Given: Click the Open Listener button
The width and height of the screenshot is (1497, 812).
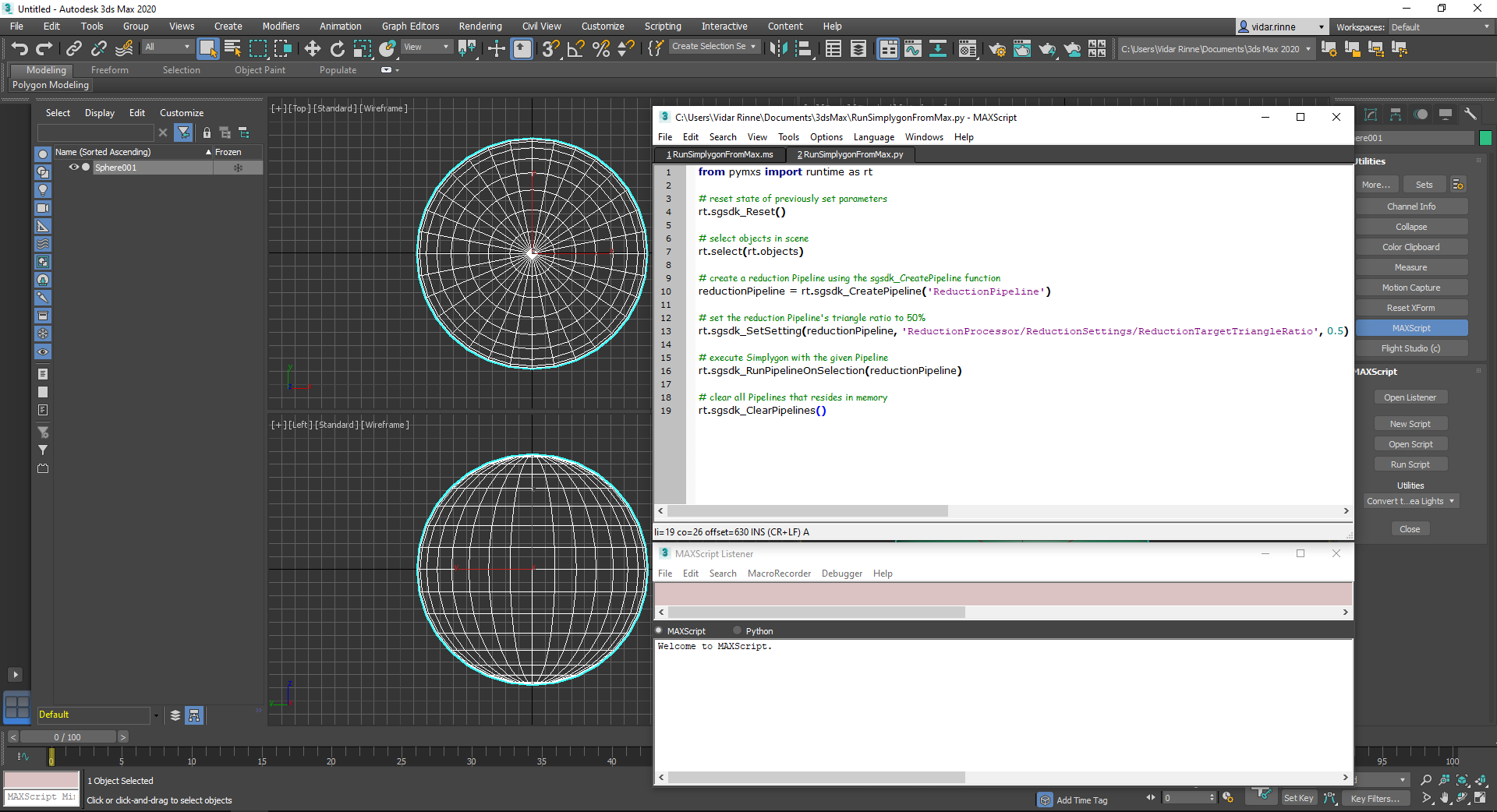Looking at the screenshot, I should coord(1410,397).
